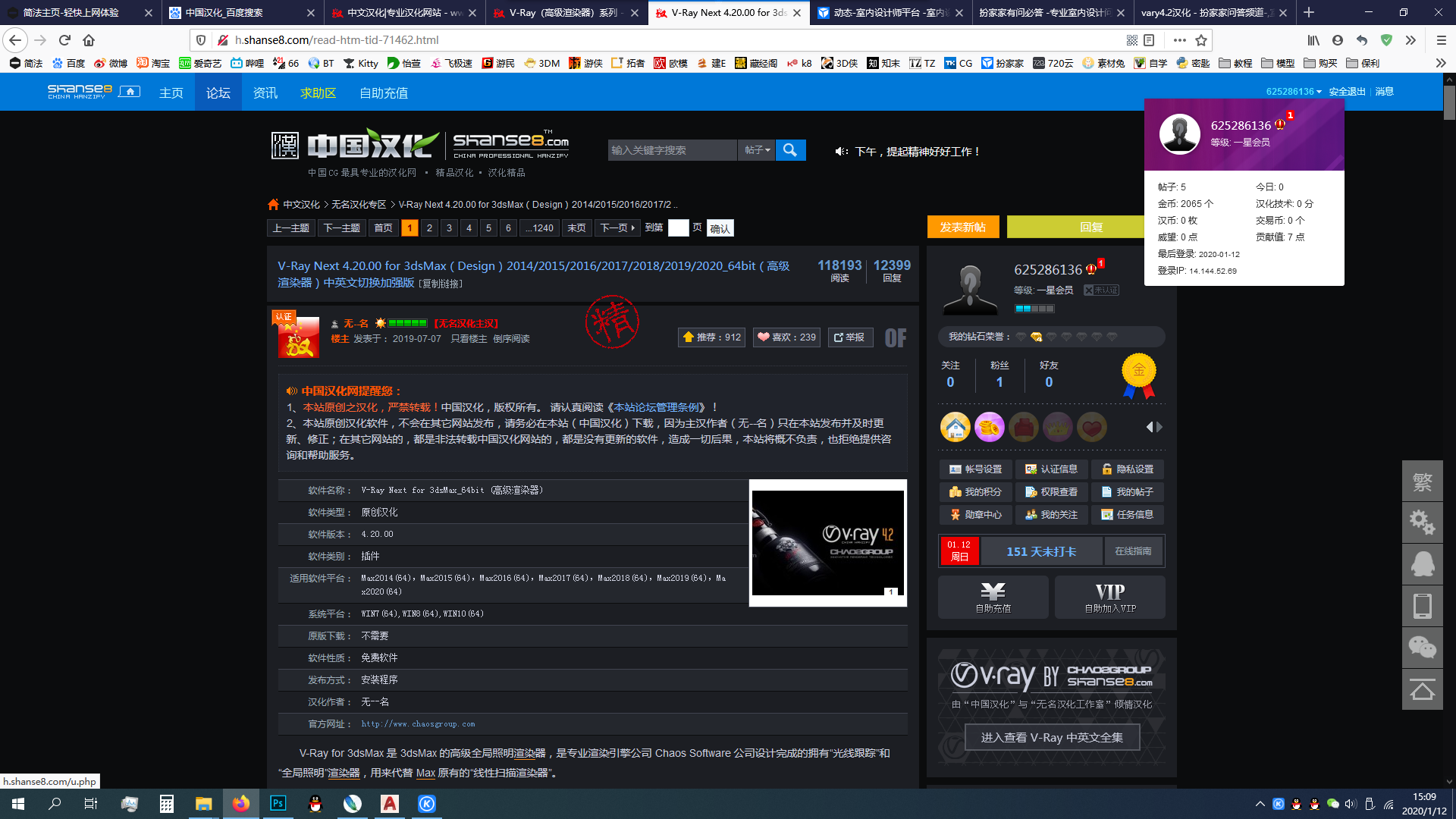Open the 求助区 navigation tab
1456x819 pixels.
(x=318, y=93)
